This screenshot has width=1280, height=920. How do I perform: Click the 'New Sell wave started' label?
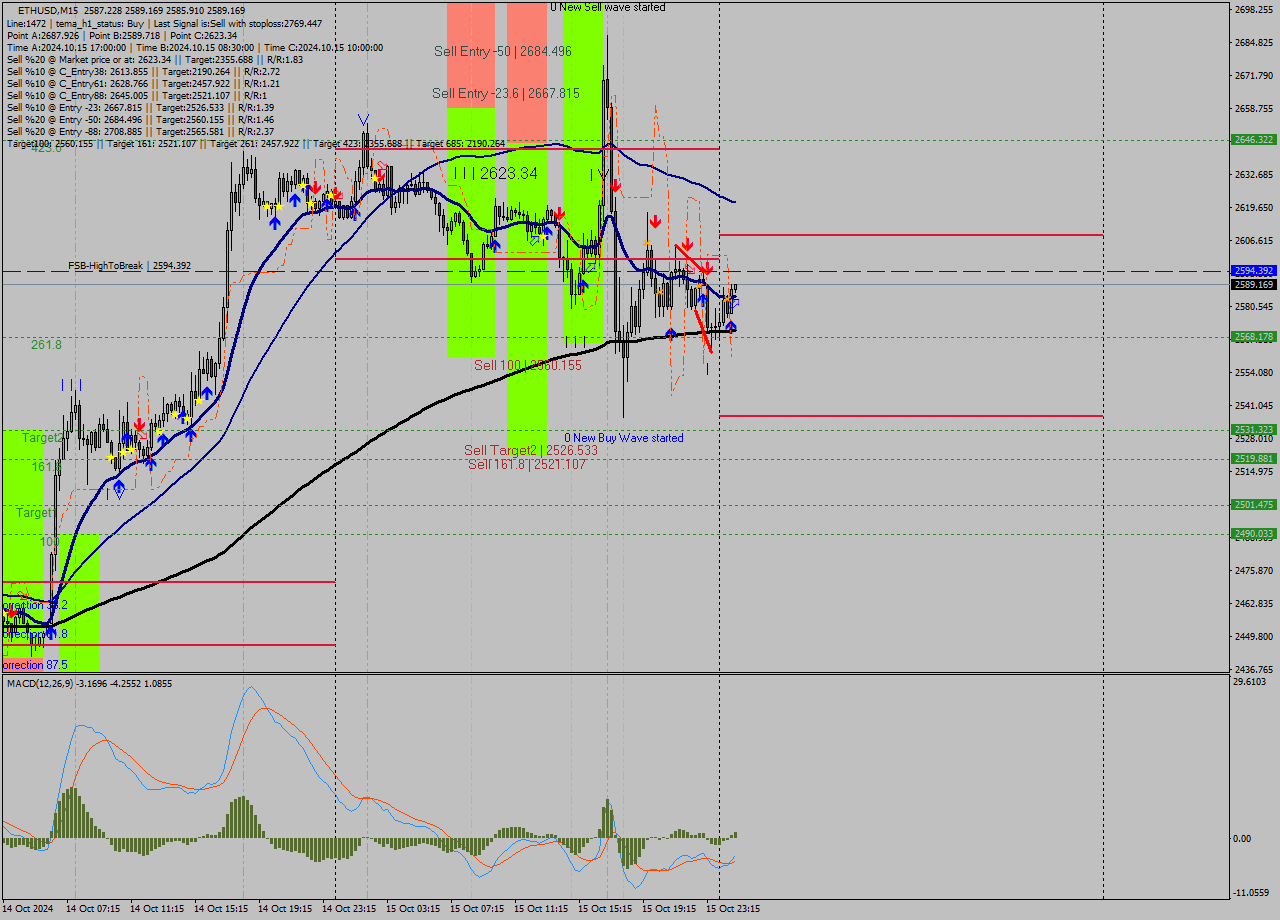click(607, 7)
